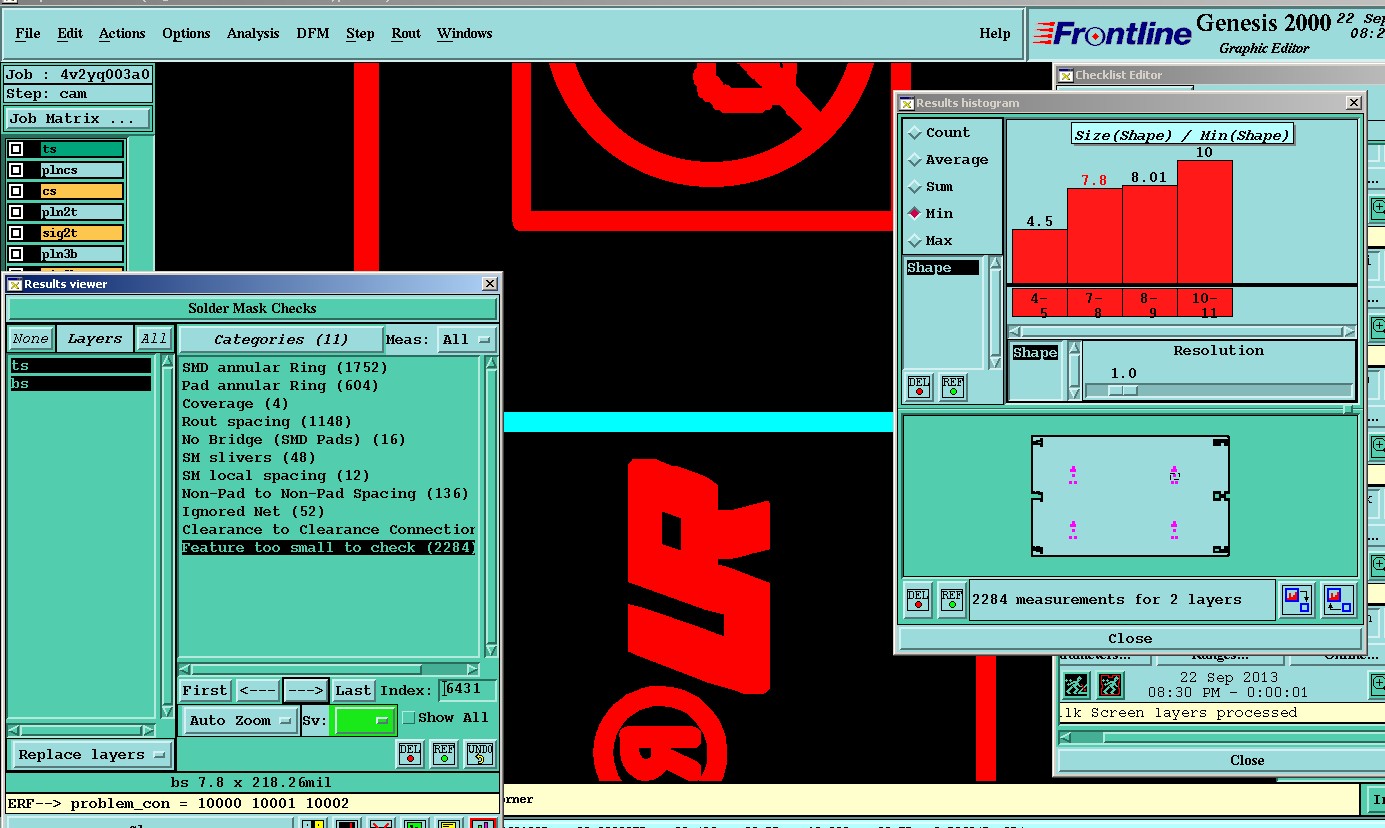Click the UNDO icon in Results viewer
Image resolution: width=1385 pixels, height=828 pixels.
click(480, 754)
